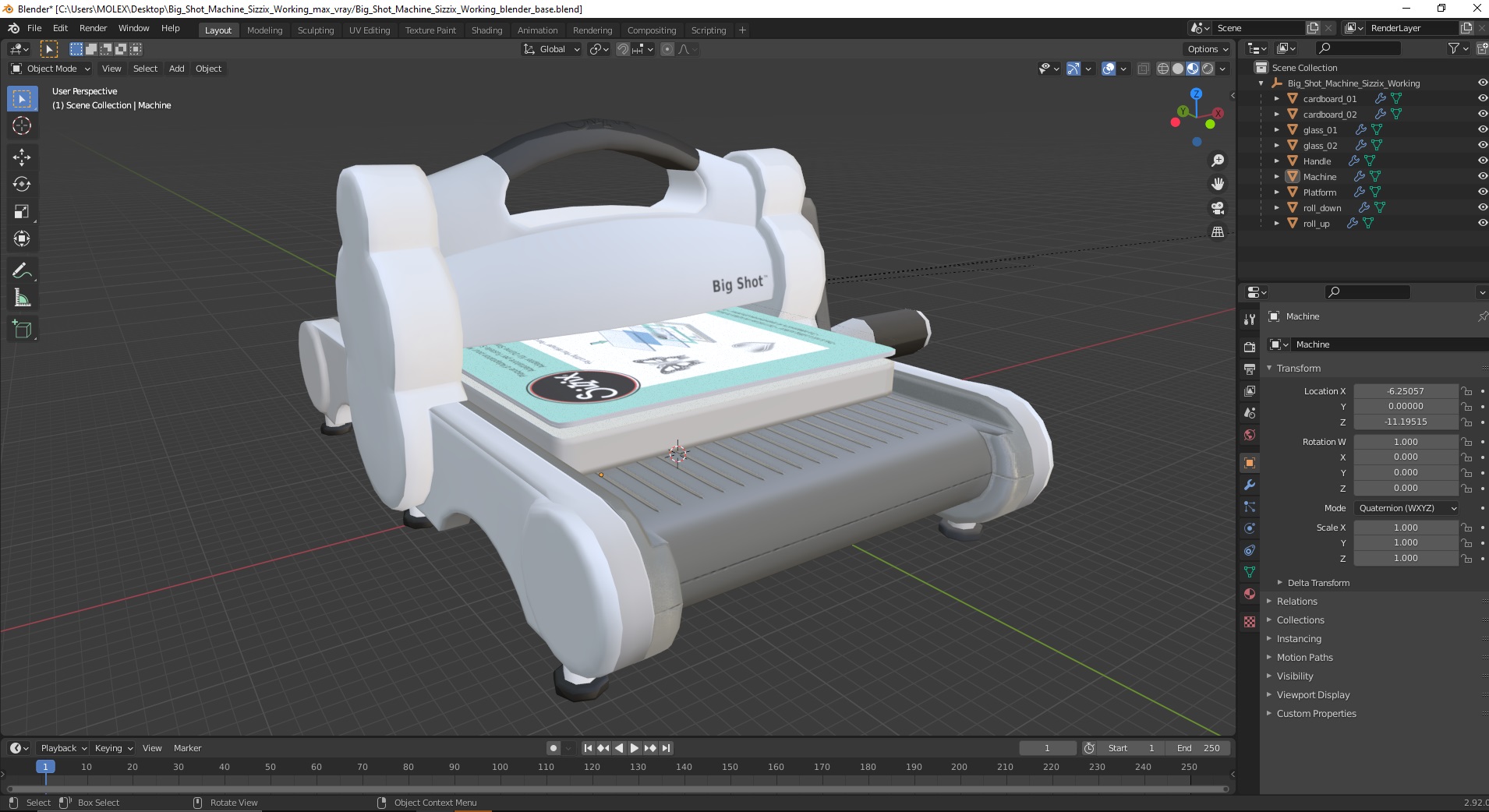The height and width of the screenshot is (812, 1489).
Task: Expand the Viewport Display panel
Action: point(1313,695)
